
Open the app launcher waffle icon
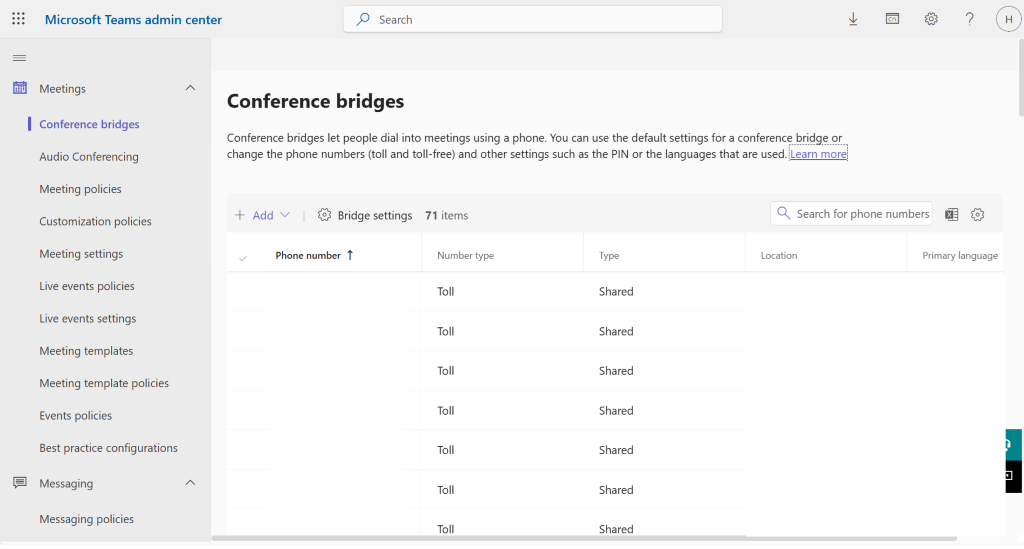[18, 19]
